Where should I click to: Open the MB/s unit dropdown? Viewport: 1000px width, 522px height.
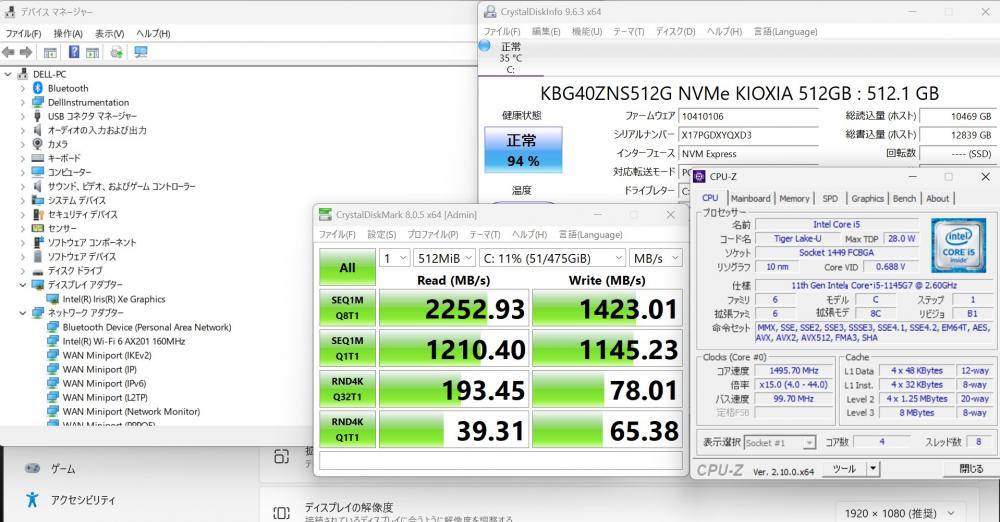pyautogui.click(x=656, y=258)
